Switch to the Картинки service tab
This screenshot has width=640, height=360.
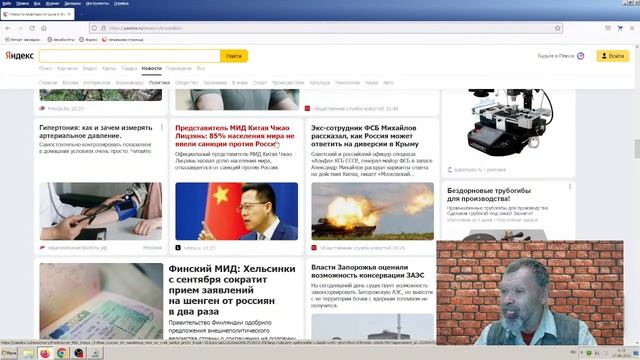point(67,68)
